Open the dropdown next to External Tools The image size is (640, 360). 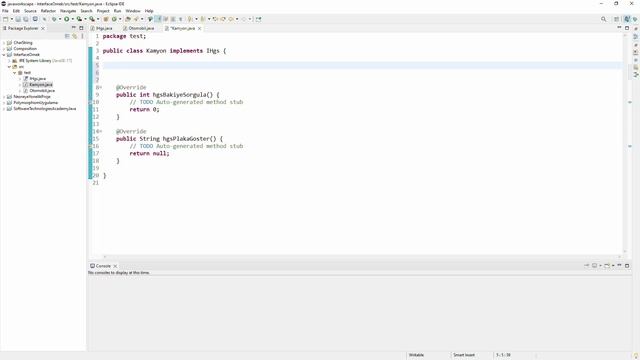98,19
